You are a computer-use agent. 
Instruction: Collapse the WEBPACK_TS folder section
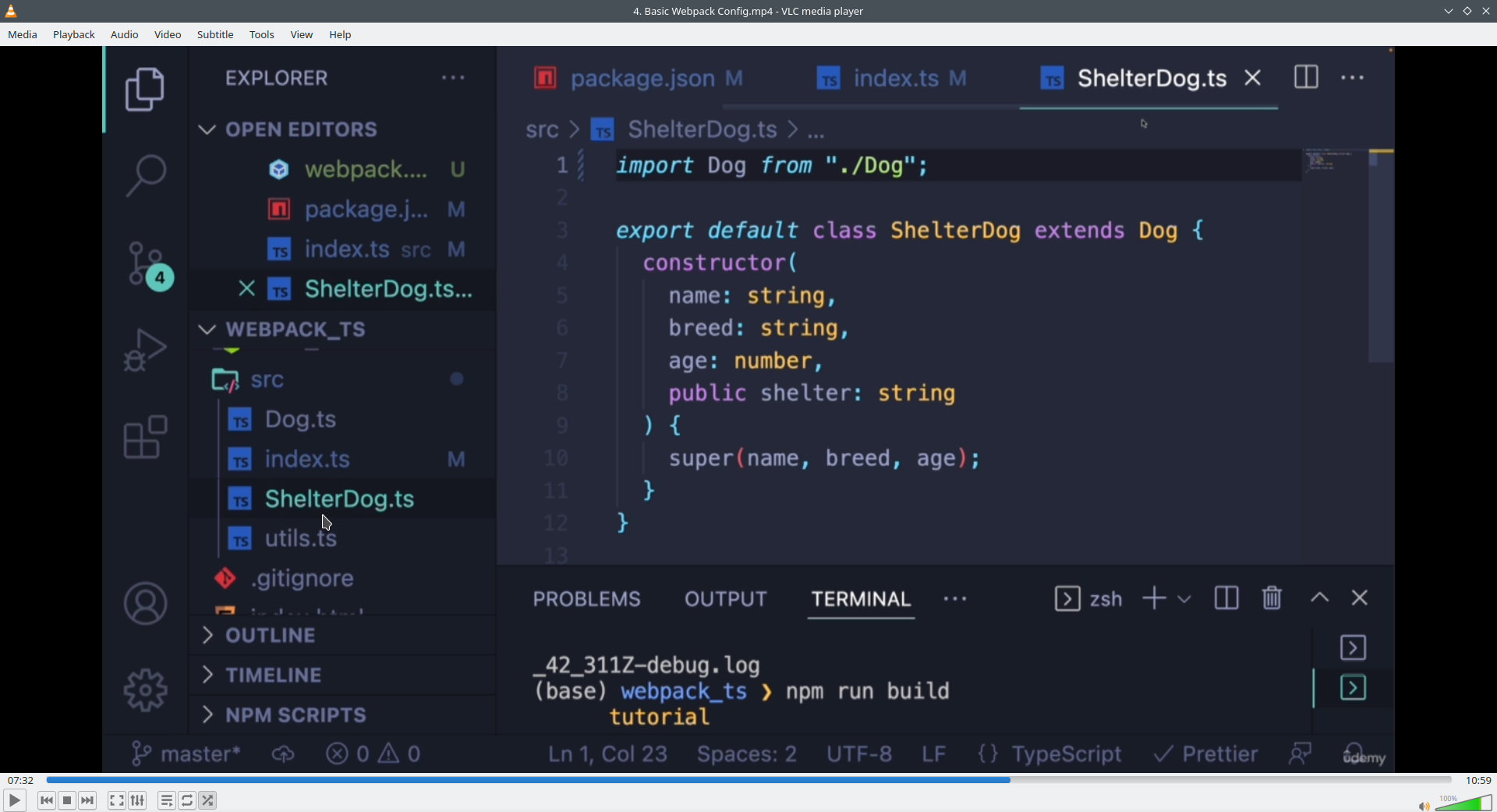207,330
